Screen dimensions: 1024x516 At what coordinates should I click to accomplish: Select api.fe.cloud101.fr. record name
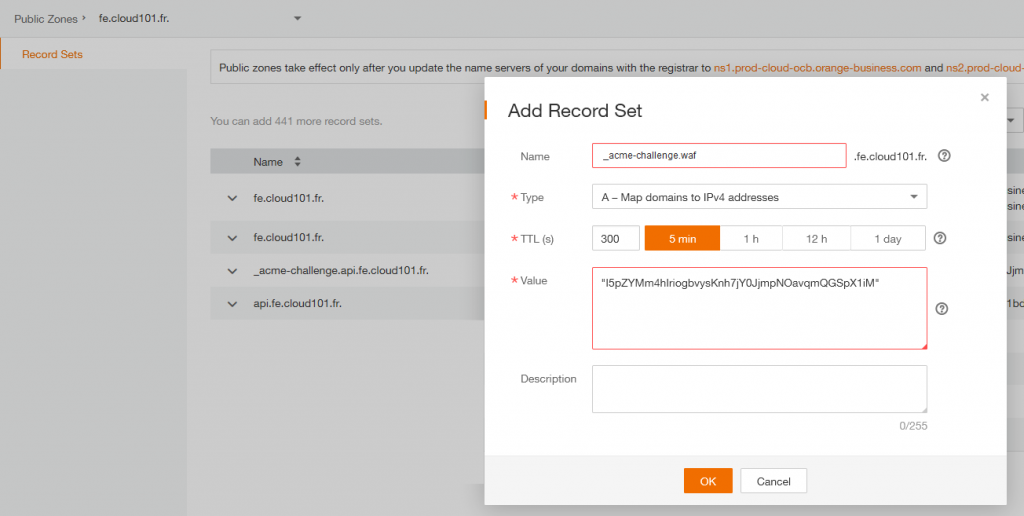coord(298,304)
